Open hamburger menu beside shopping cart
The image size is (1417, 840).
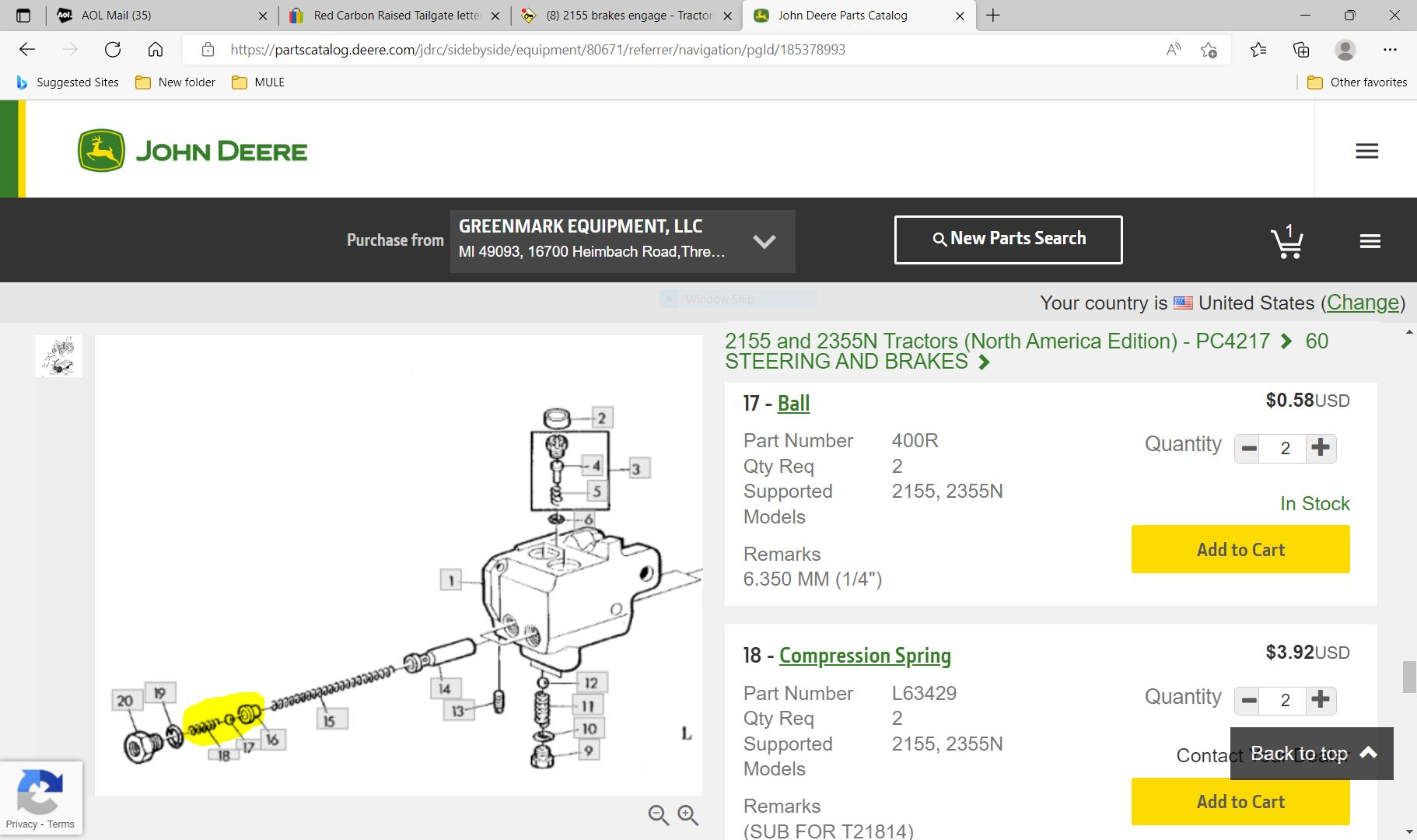coord(1370,241)
